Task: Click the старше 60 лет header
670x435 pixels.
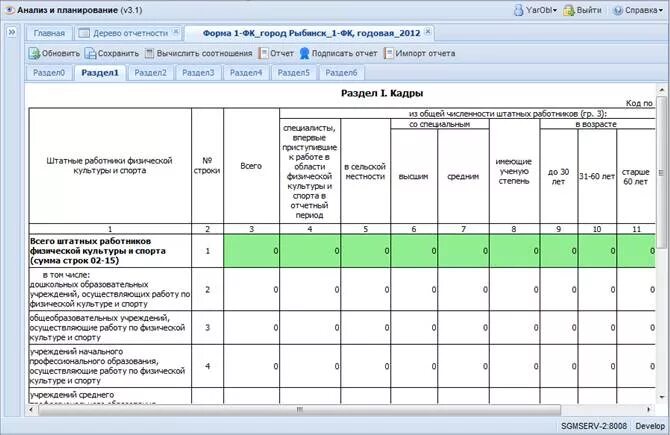Action: (636, 176)
